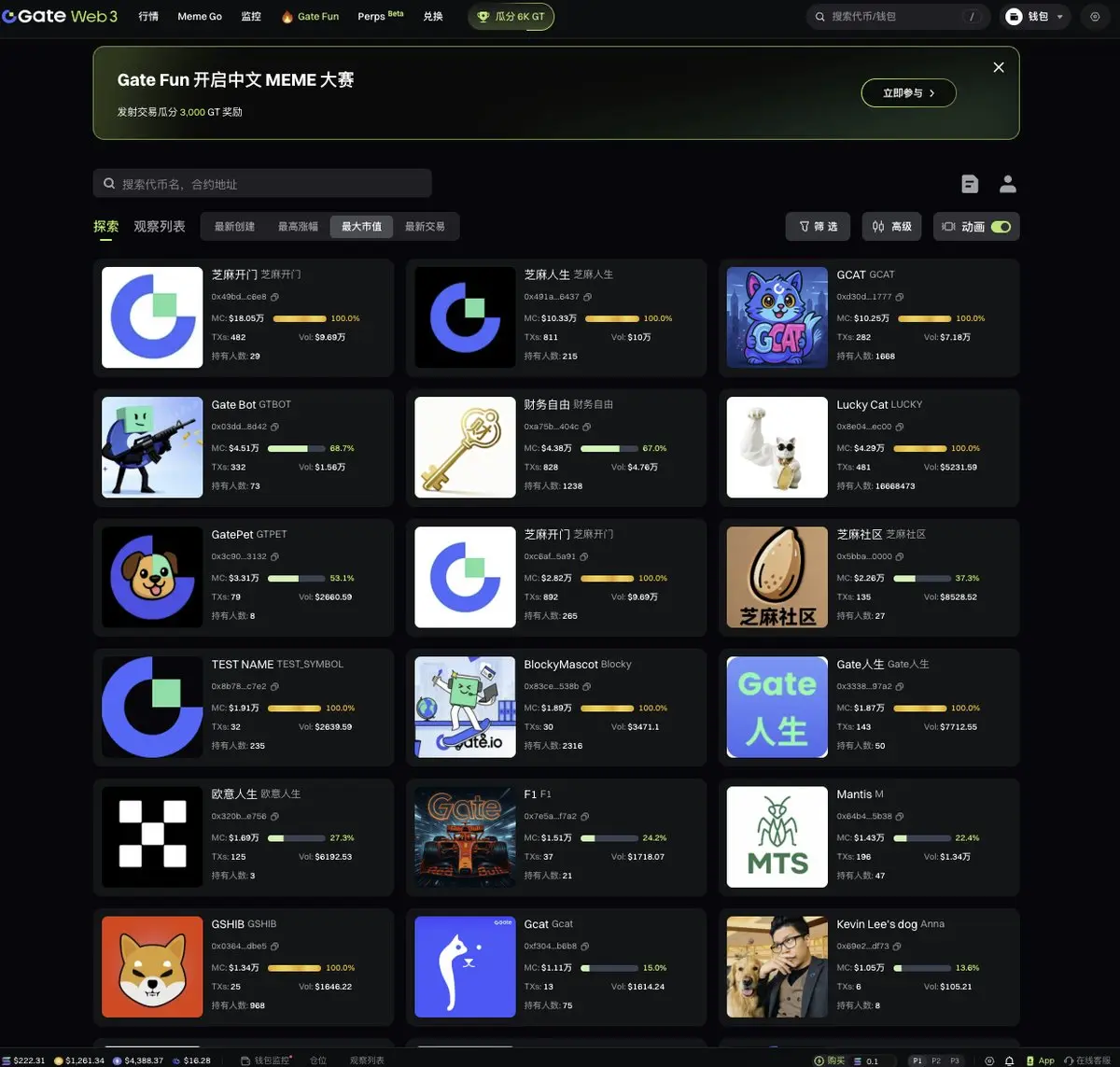
Task: Open the GSHIB shiba token thumbnail
Action: pos(152,967)
